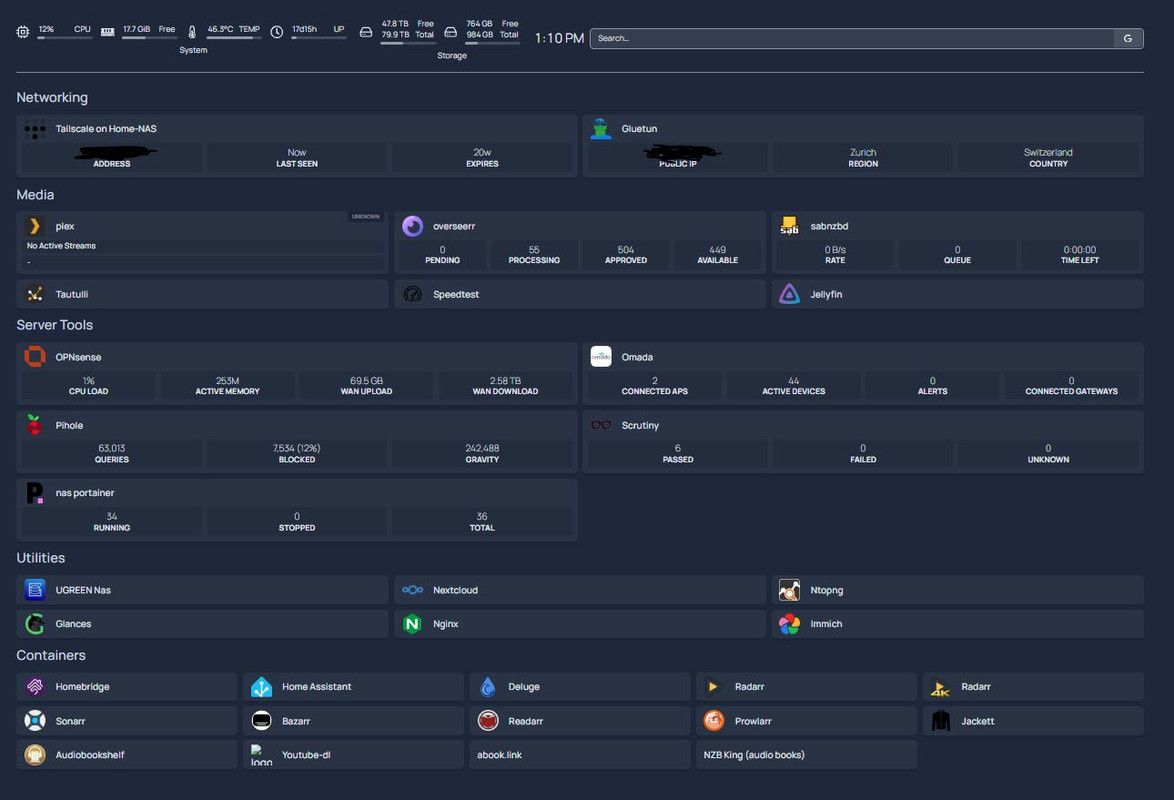Click the Immich pinwheel icon
Image resolution: width=1174 pixels, height=800 pixels.
tap(789, 623)
